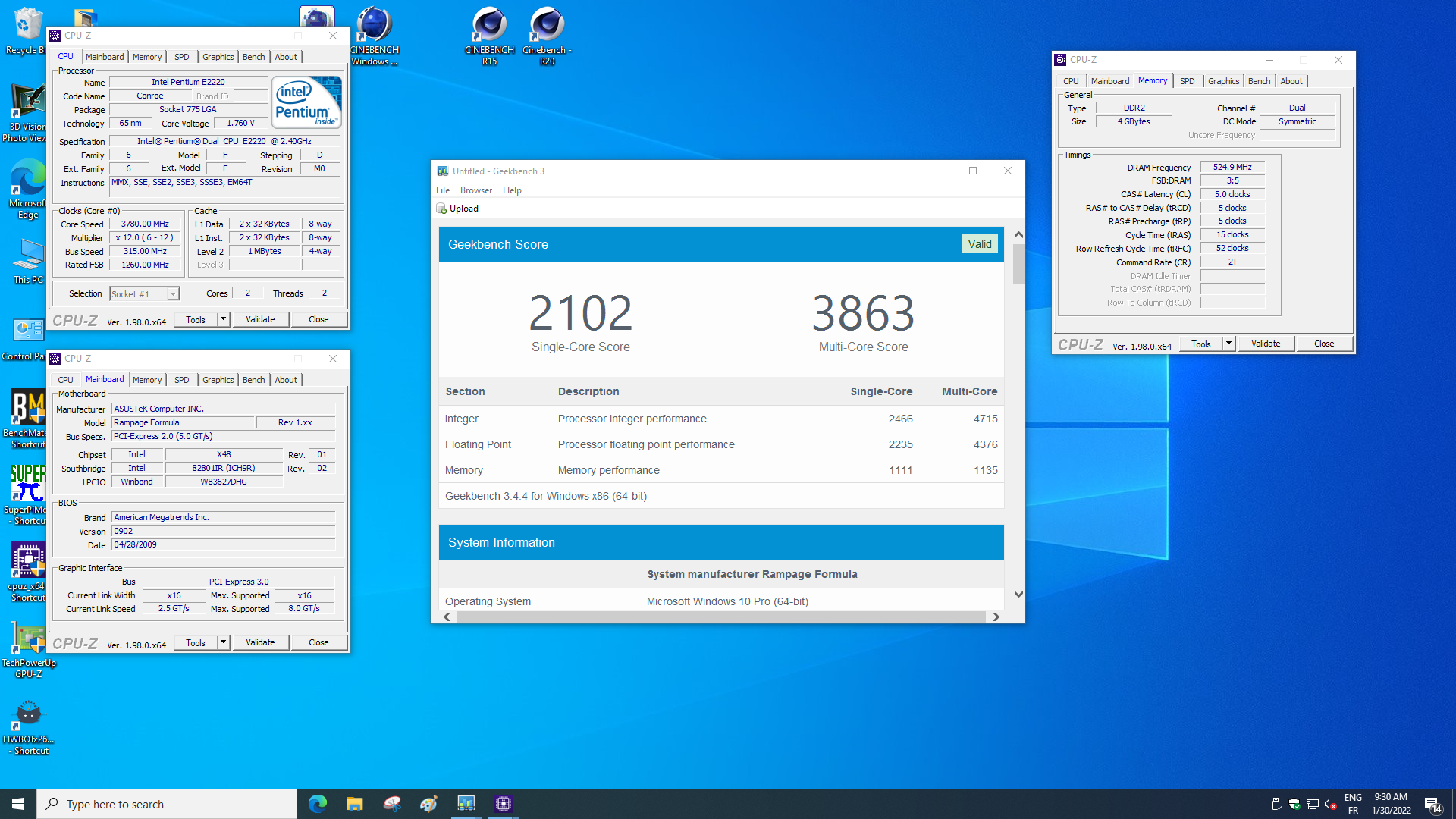Click the Multi-Core Score 3863

(863, 312)
